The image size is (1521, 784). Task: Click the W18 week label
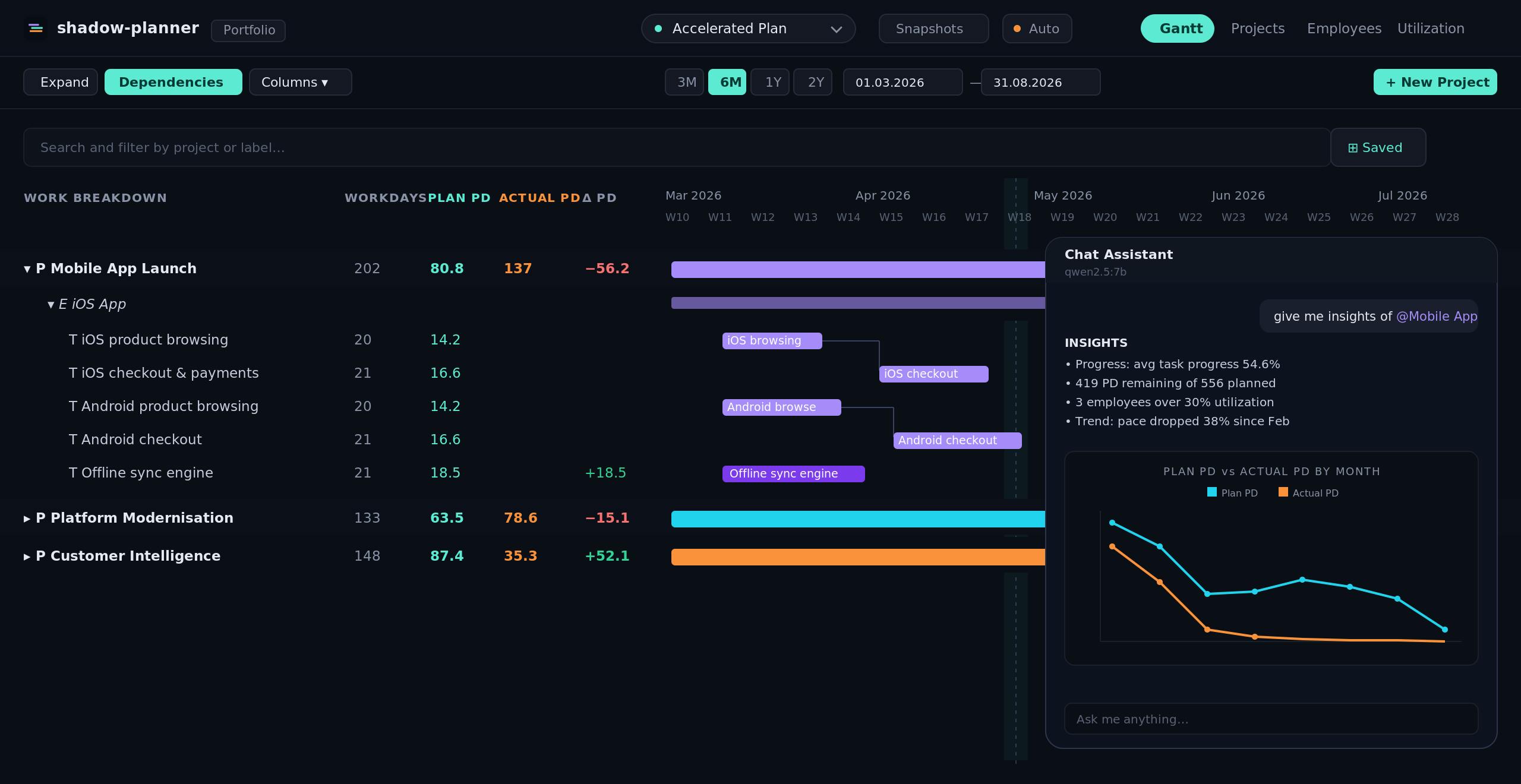pyautogui.click(x=1020, y=217)
